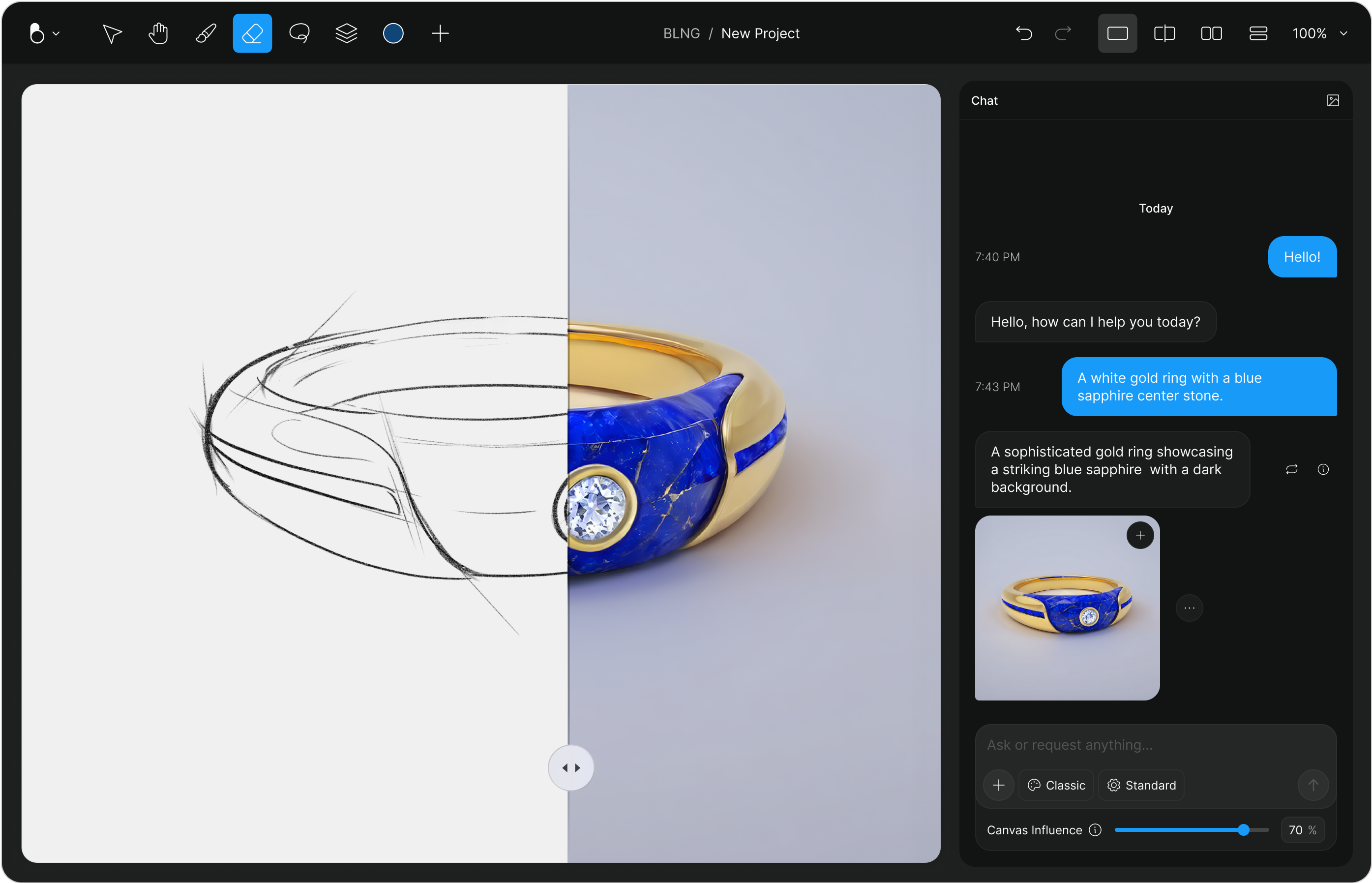Toggle the active eraser tool

(x=252, y=33)
